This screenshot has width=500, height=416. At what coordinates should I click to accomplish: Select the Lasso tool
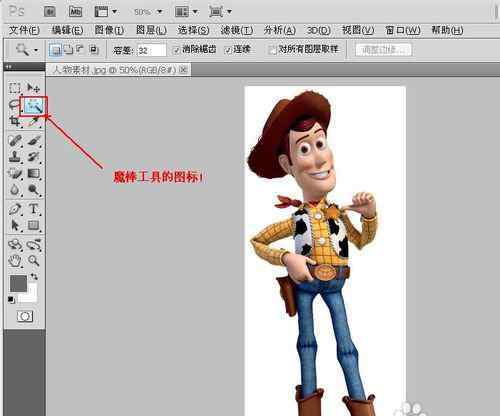pos(15,105)
